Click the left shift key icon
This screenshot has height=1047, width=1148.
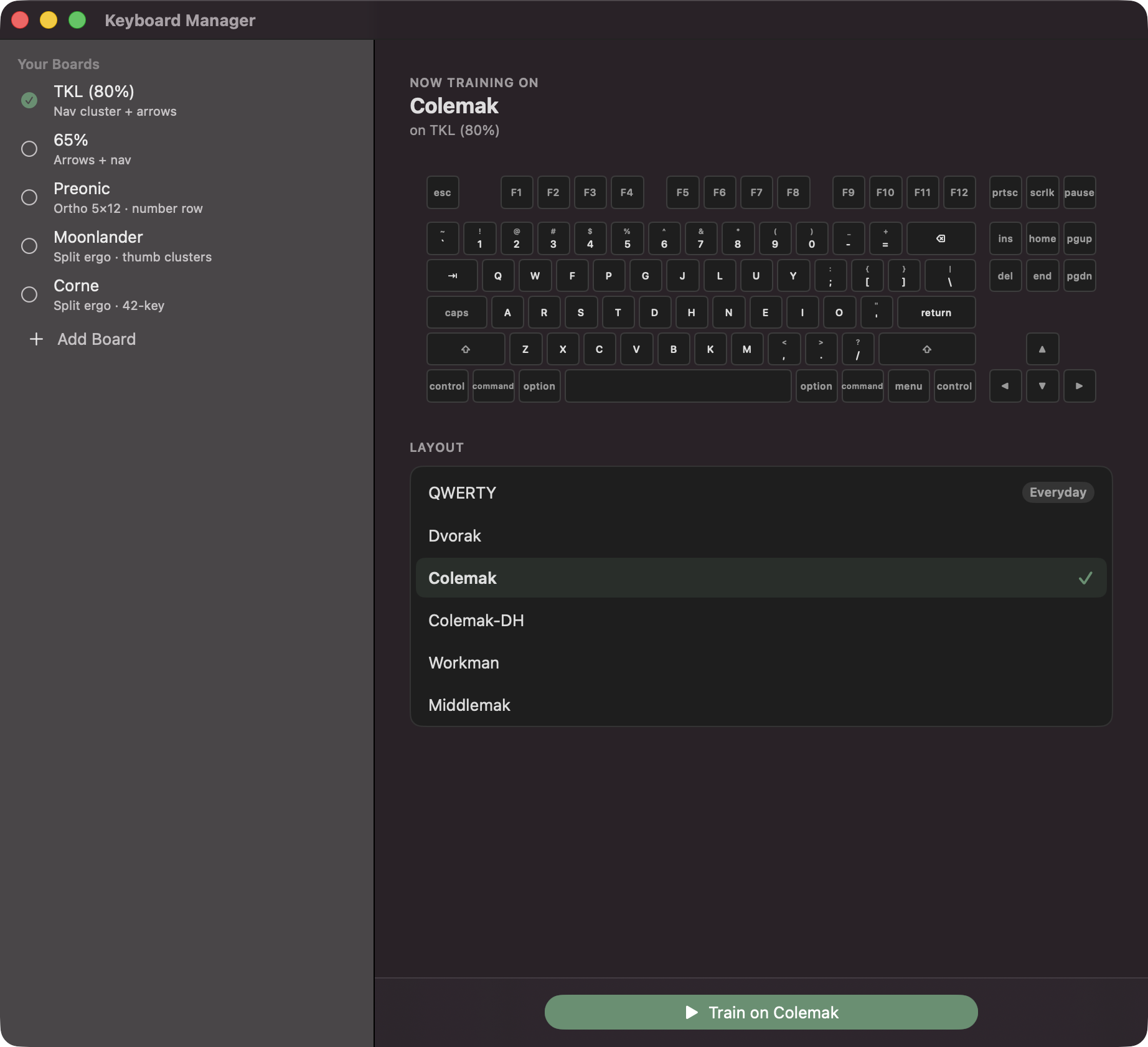[x=466, y=349]
